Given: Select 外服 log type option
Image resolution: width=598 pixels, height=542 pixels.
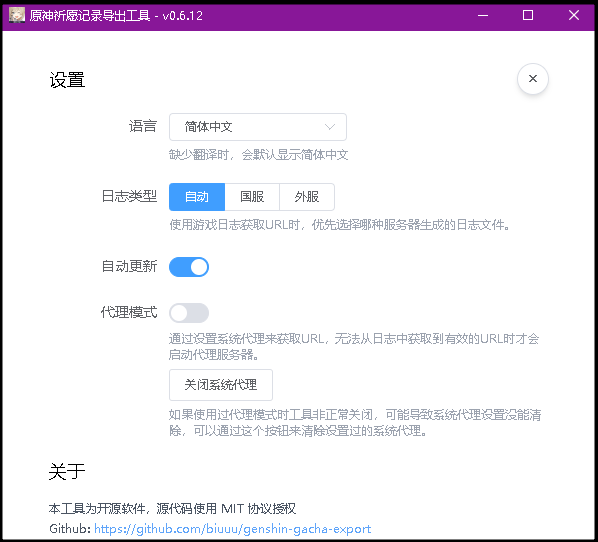Looking at the screenshot, I should tap(307, 197).
